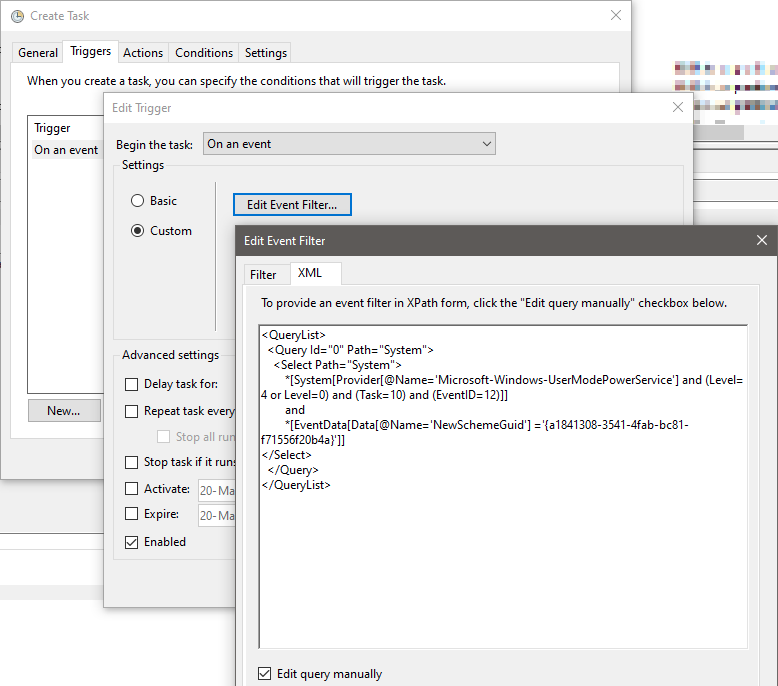Close the Edit Trigger dialog
778x686 pixels.
(x=678, y=107)
